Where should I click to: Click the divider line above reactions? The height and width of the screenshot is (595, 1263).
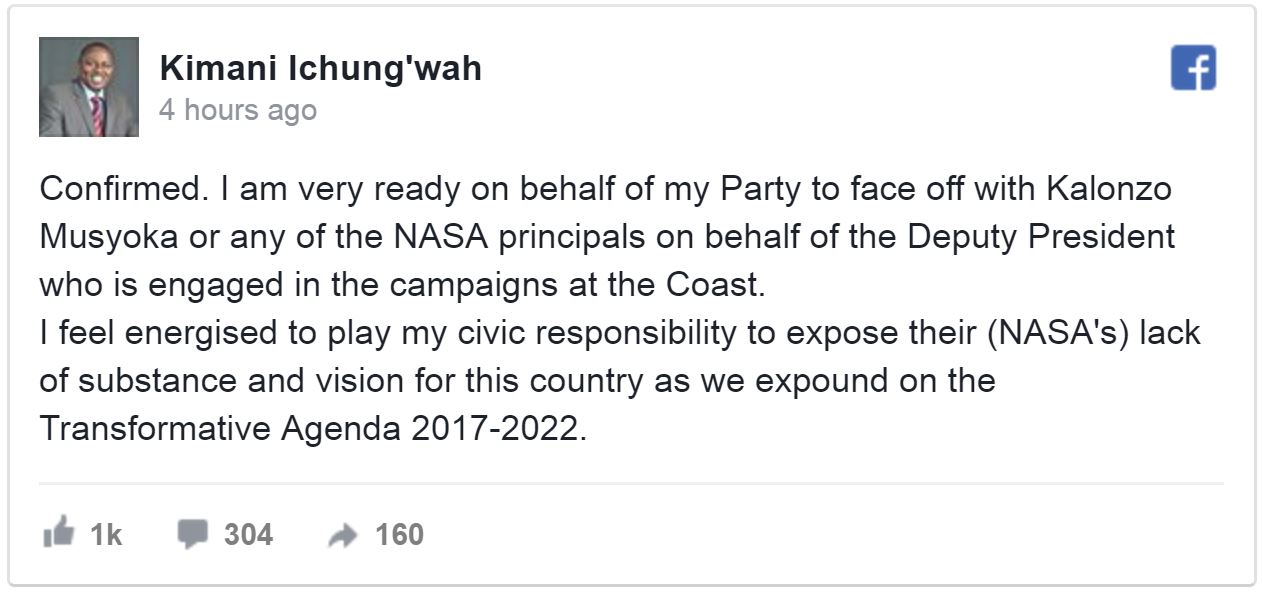pyautogui.click(x=631, y=484)
